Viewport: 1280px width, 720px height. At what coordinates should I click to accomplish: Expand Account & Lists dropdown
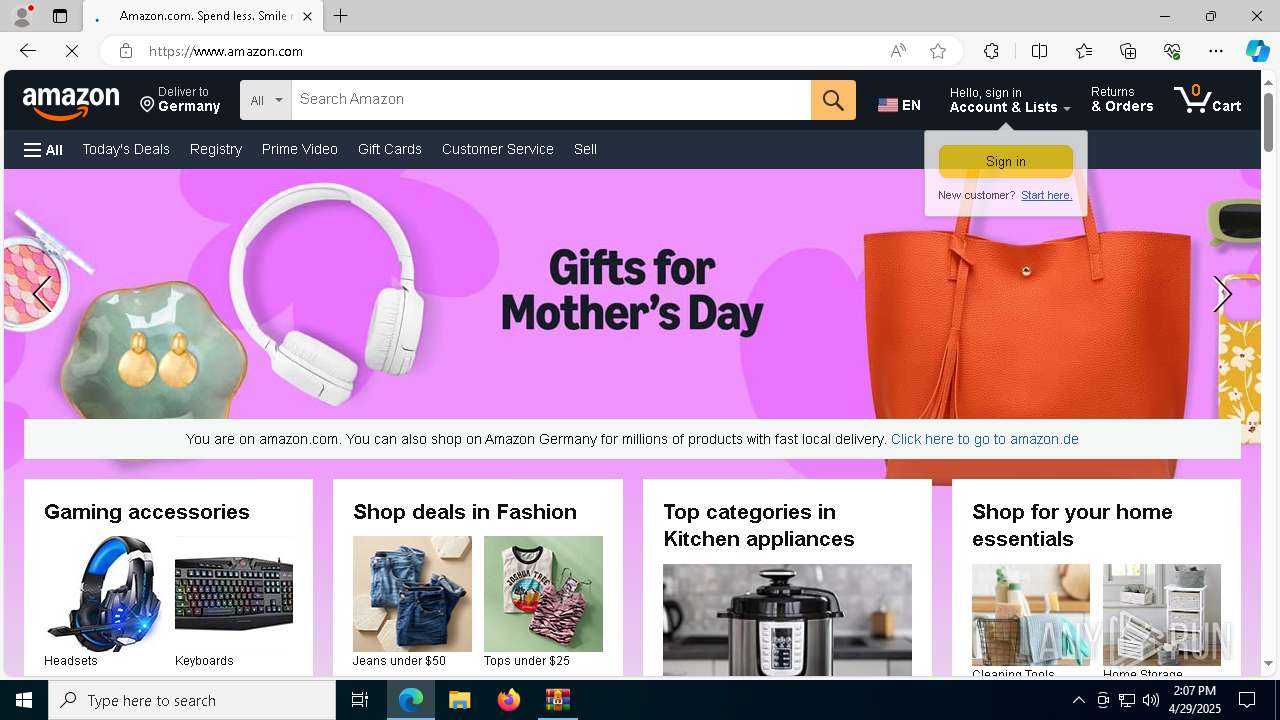(x=1010, y=100)
